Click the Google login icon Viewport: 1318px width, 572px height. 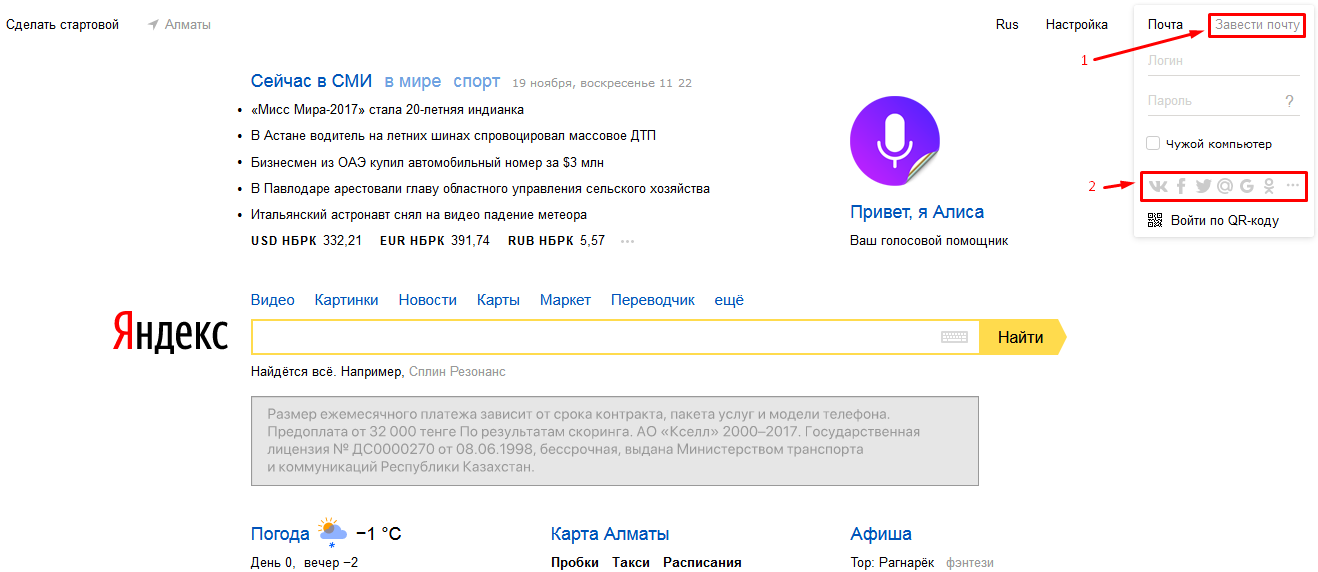point(1247,186)
